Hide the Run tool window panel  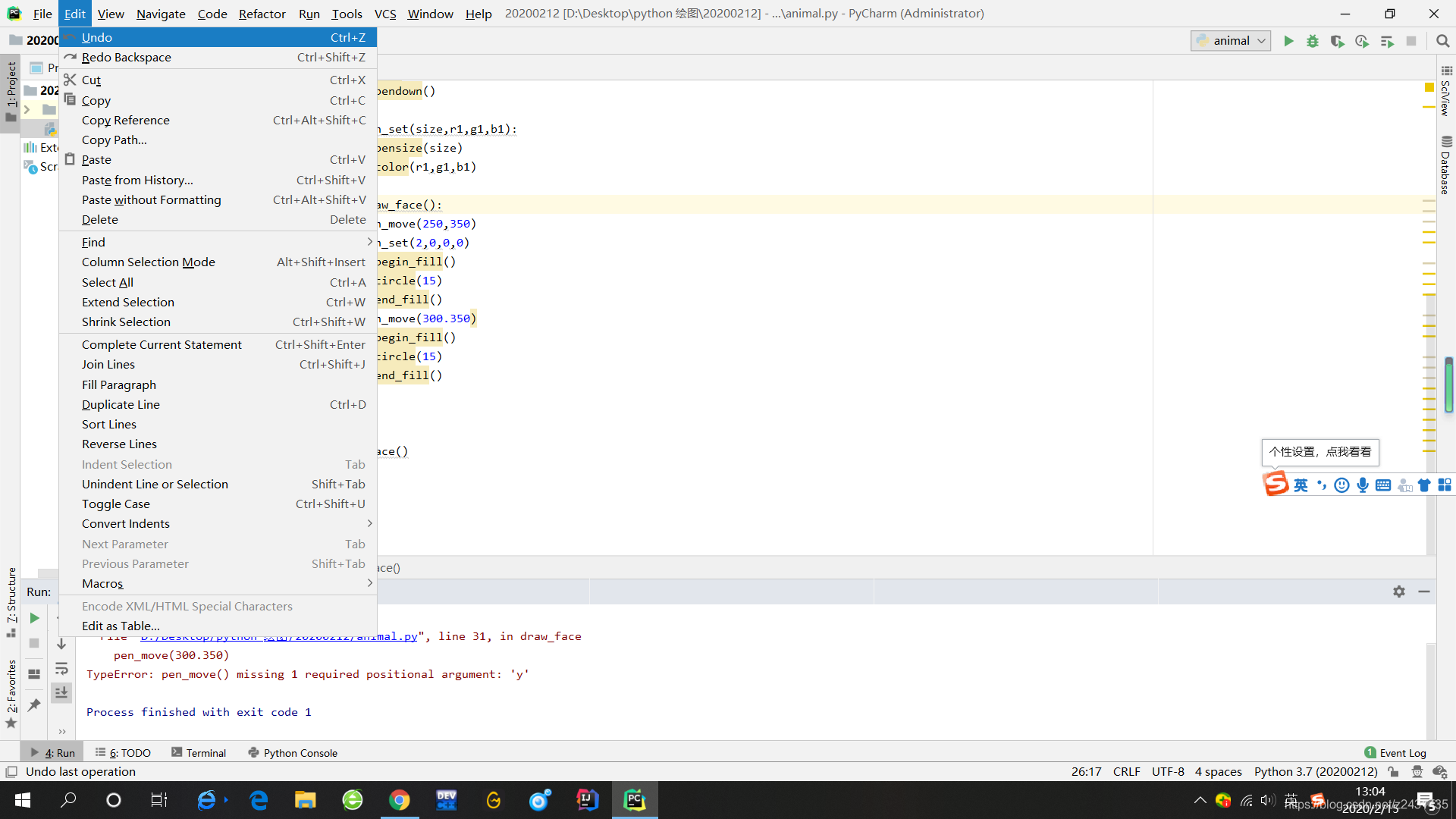[x=1424, y=591]
